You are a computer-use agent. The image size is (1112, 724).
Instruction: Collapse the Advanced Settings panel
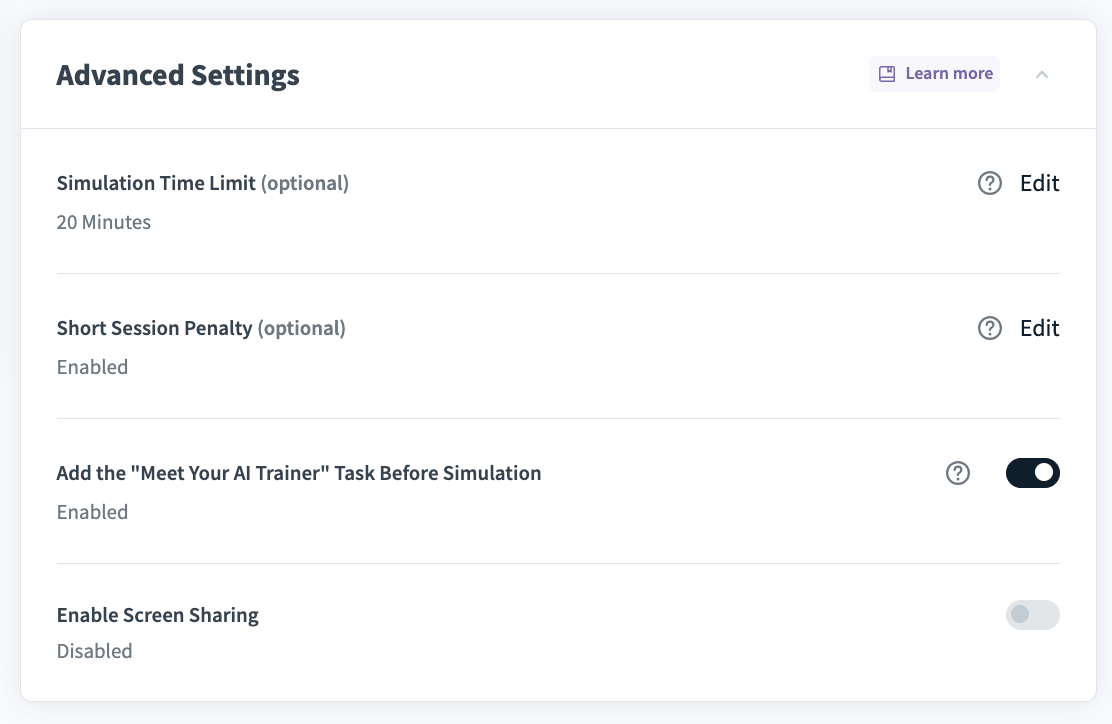tap(1042, 74)
